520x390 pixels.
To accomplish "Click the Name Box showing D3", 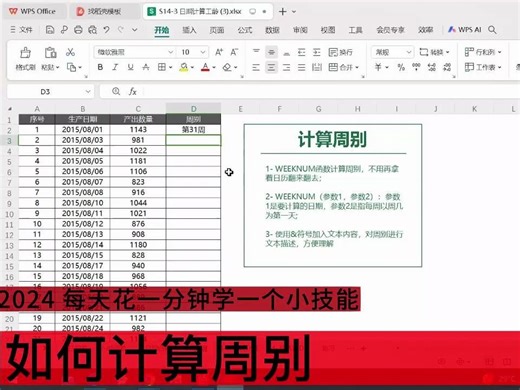I will (50, 92).
